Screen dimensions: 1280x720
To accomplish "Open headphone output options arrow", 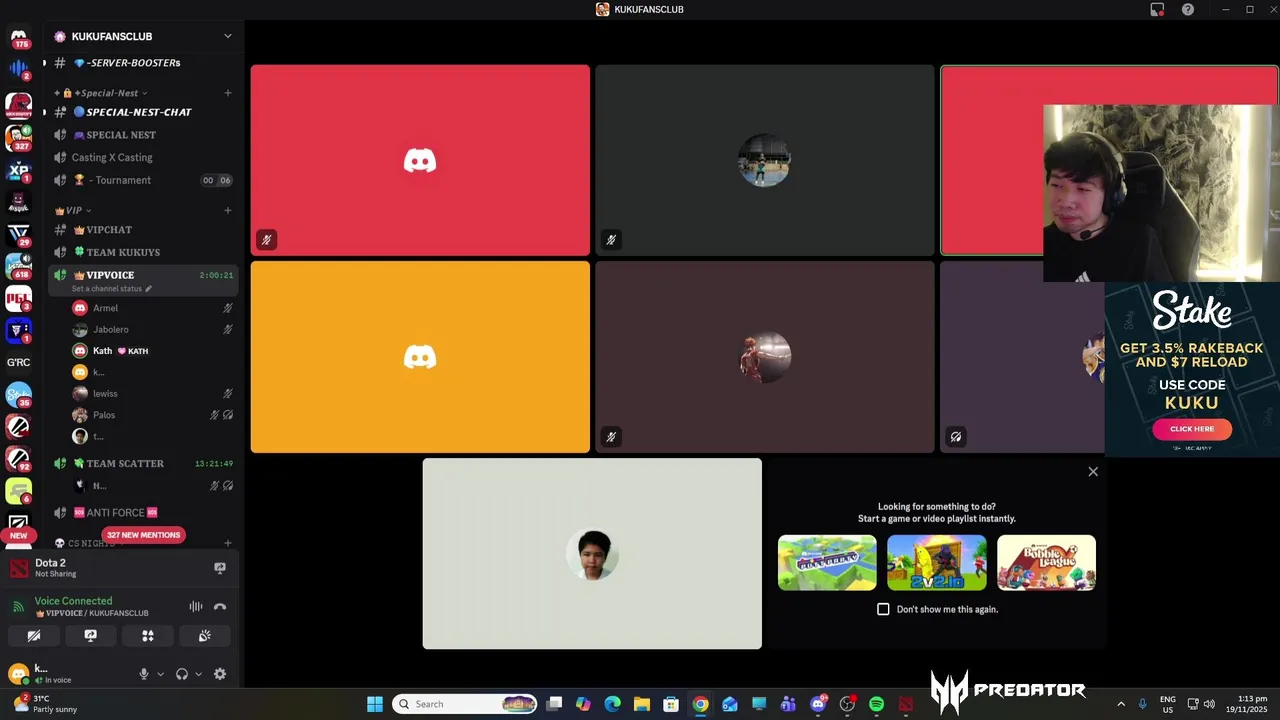I will click(198, 674).
